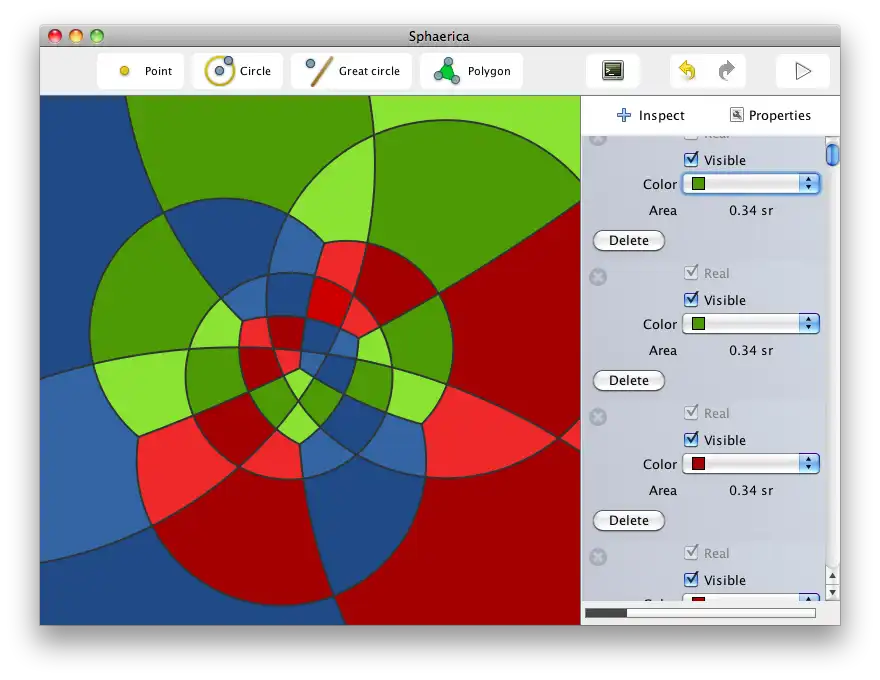This screenshot has width=880, height=680.
Task: Remove second green entry via its X icon
Action: click(598, 277)
